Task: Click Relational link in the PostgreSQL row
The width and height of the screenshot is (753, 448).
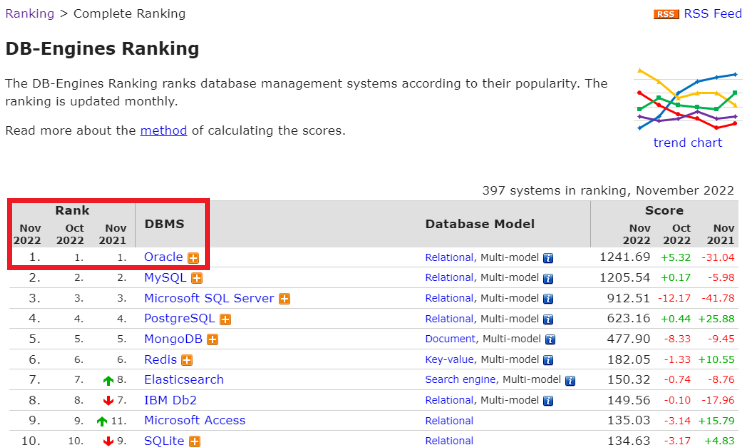Action: tap(449, 318)
